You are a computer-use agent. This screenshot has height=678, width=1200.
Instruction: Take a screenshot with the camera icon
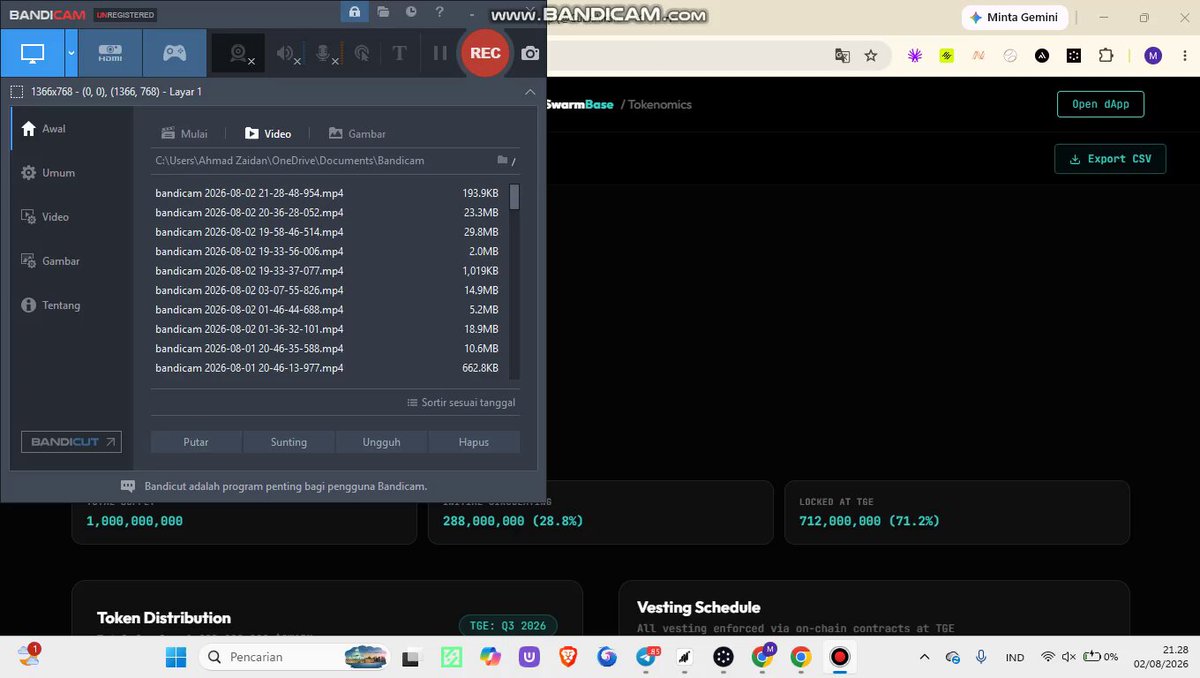click(530, 54)
